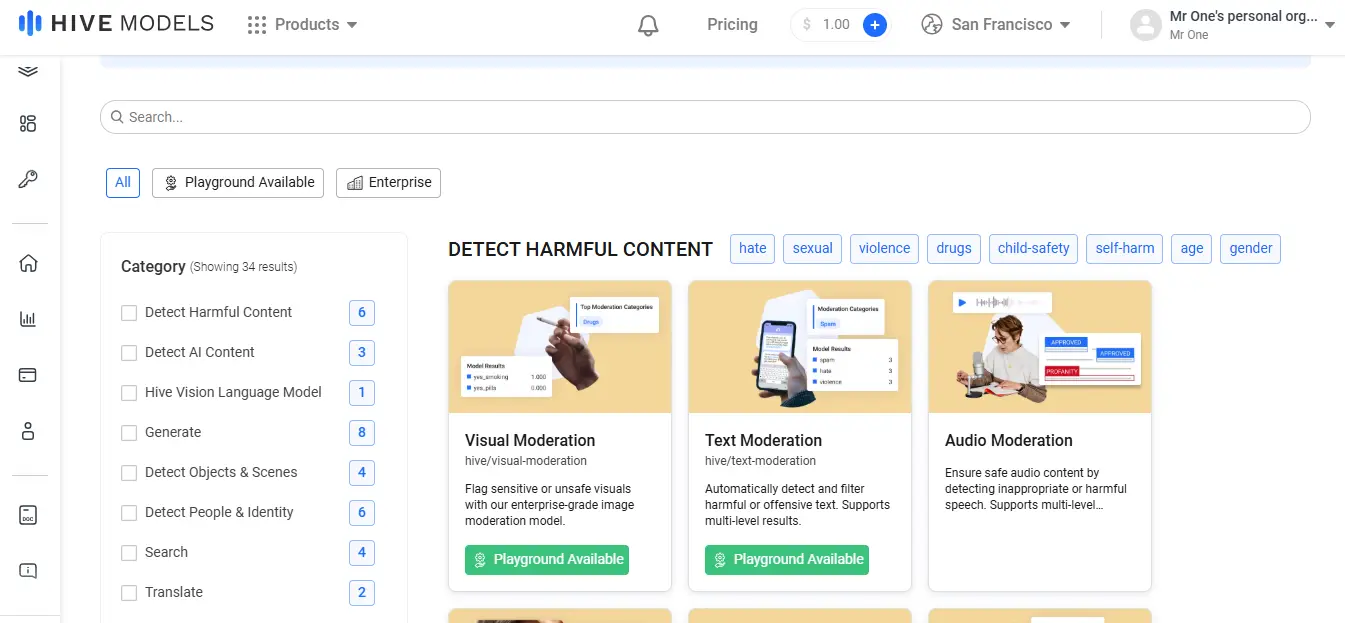Viewport: 1345px width, 623px height.
Task: Select the child-safety tag
Action: (1034, 248)
